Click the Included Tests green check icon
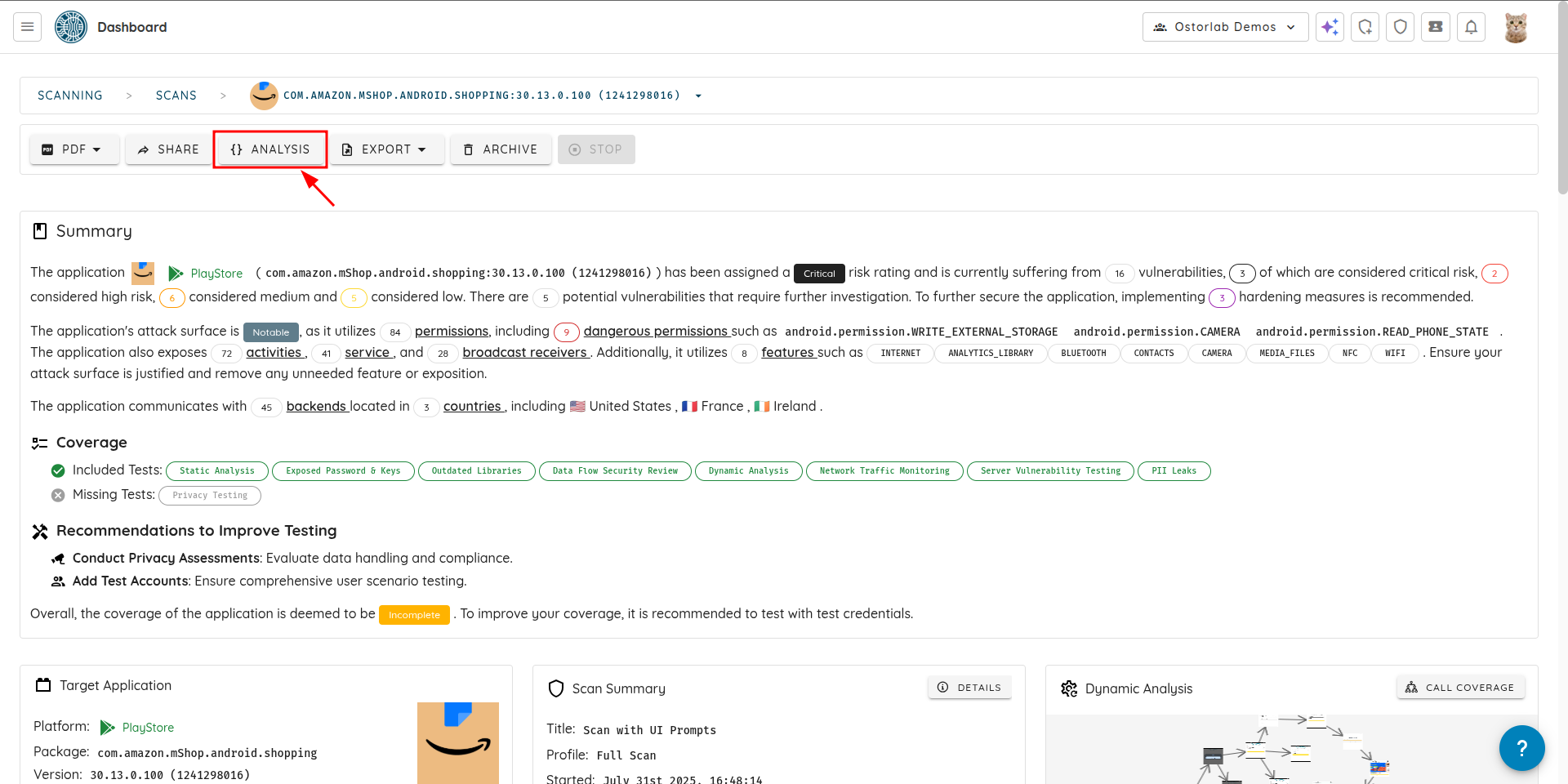Image resolution: width=1568 pixels, height=784 pixels. point(58,470)
